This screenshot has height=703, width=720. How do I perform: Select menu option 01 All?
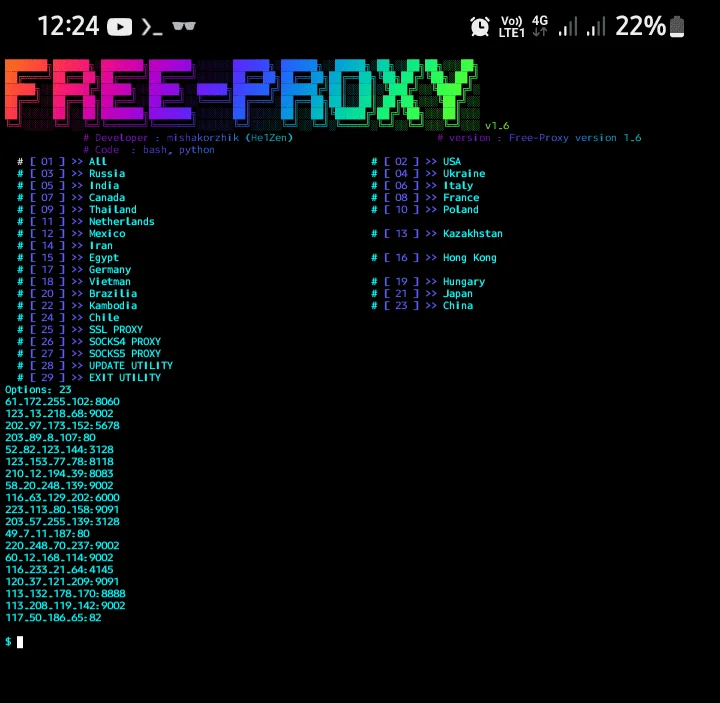tap(62, 162)
